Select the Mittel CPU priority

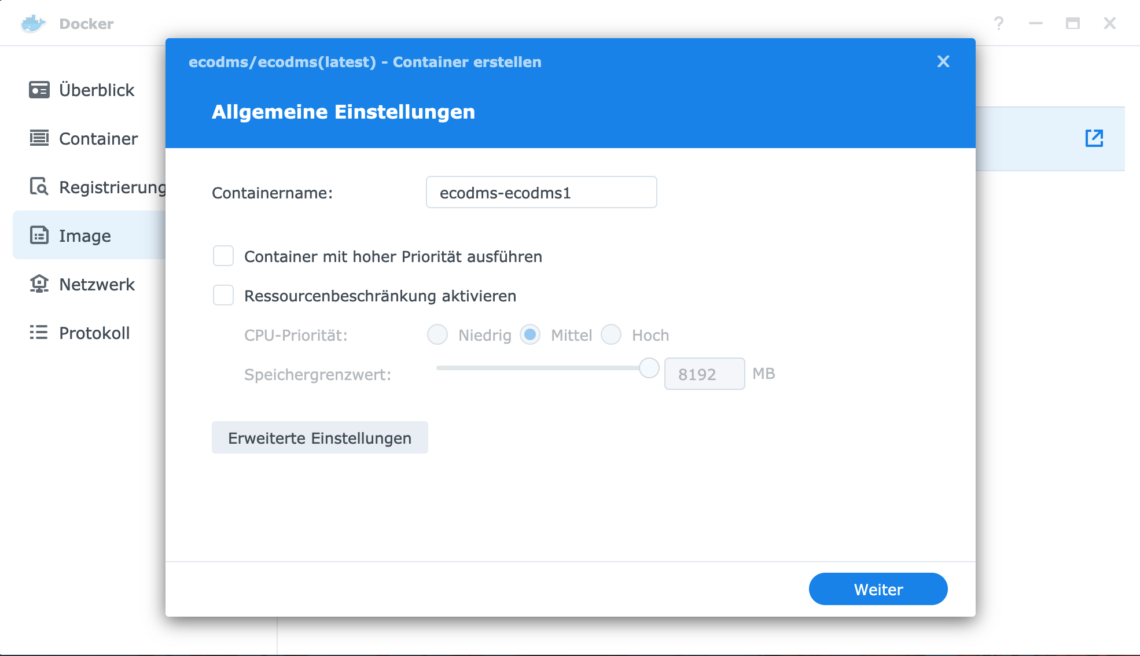530,335
